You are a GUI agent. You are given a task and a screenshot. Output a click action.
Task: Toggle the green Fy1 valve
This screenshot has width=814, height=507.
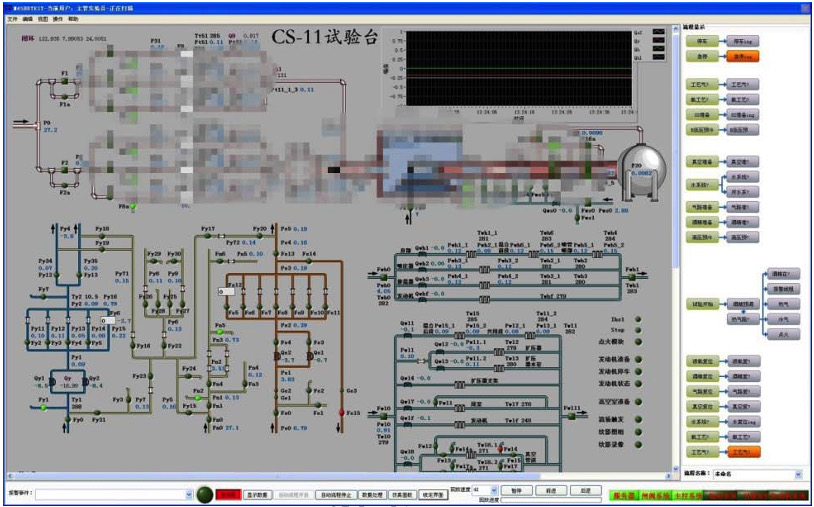point(44,409)
